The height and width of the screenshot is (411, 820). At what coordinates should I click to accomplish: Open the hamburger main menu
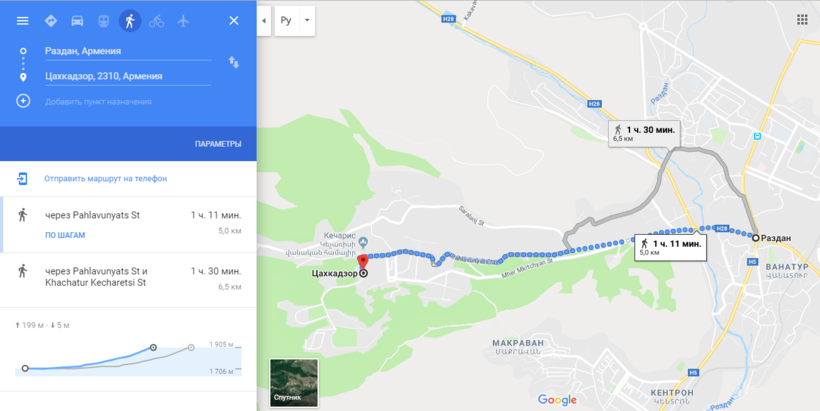[x=22, y=21]
